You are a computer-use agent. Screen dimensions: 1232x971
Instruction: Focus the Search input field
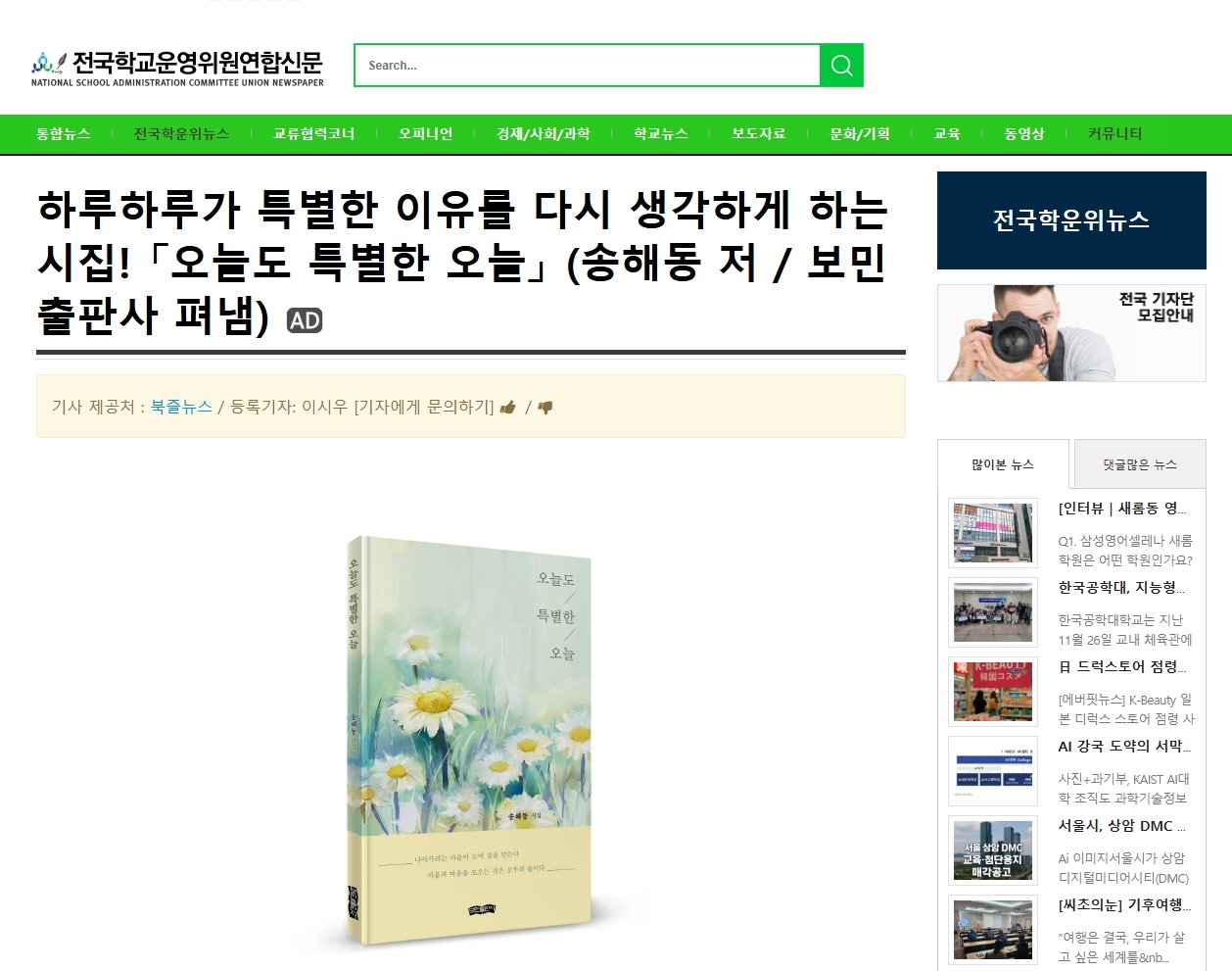coord(587,65)
